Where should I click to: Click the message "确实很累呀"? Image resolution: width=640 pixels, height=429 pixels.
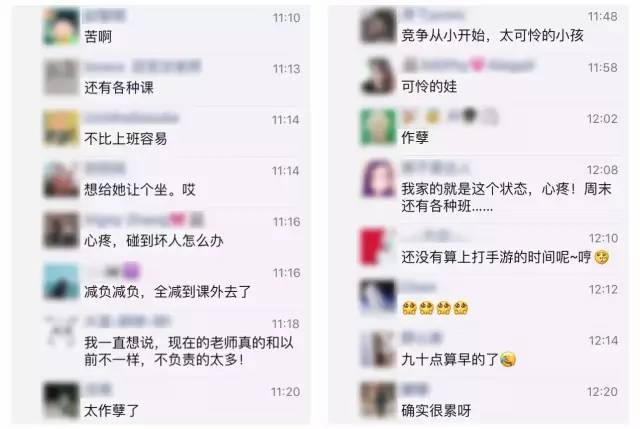point(436,411)
